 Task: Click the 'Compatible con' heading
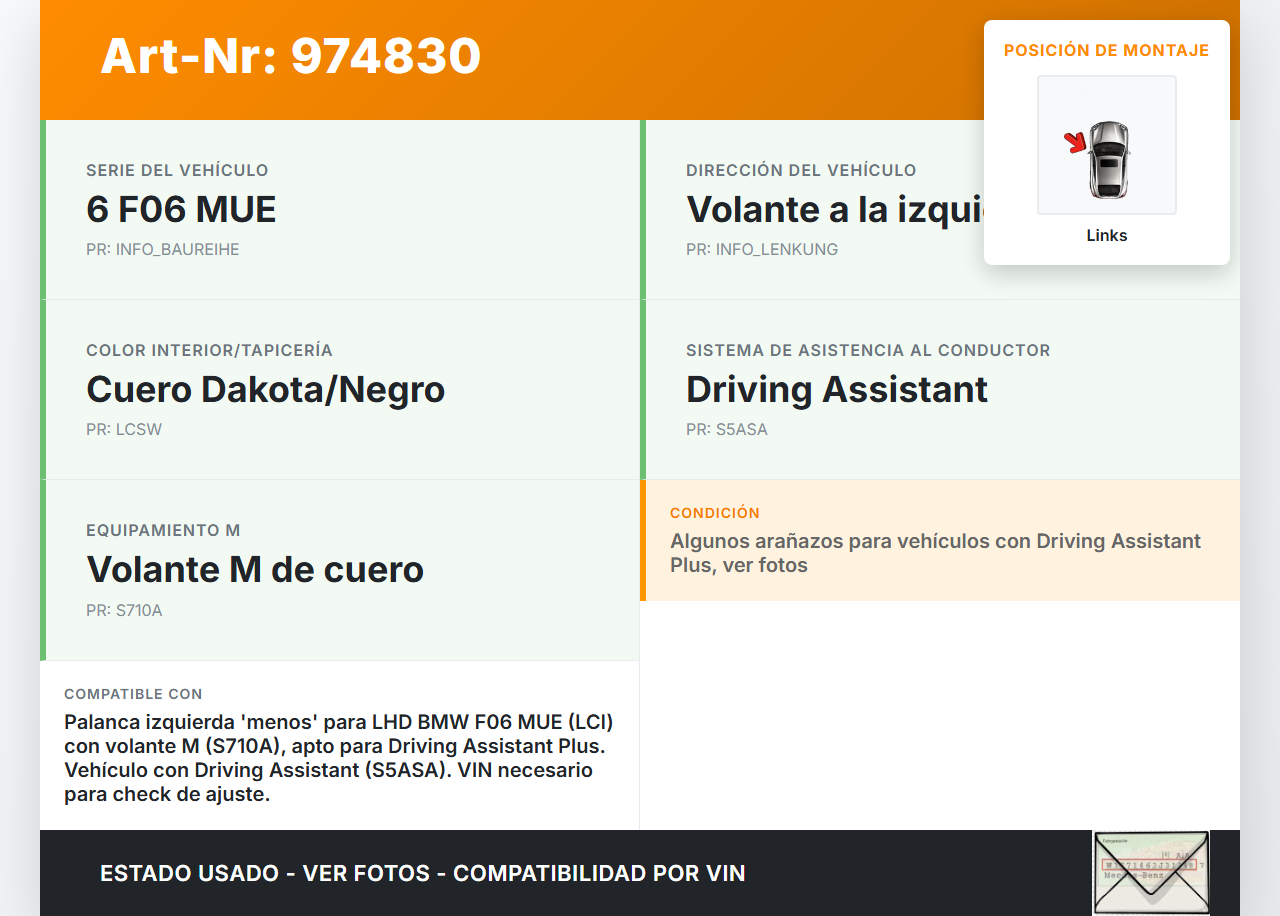tap(133, 694)
